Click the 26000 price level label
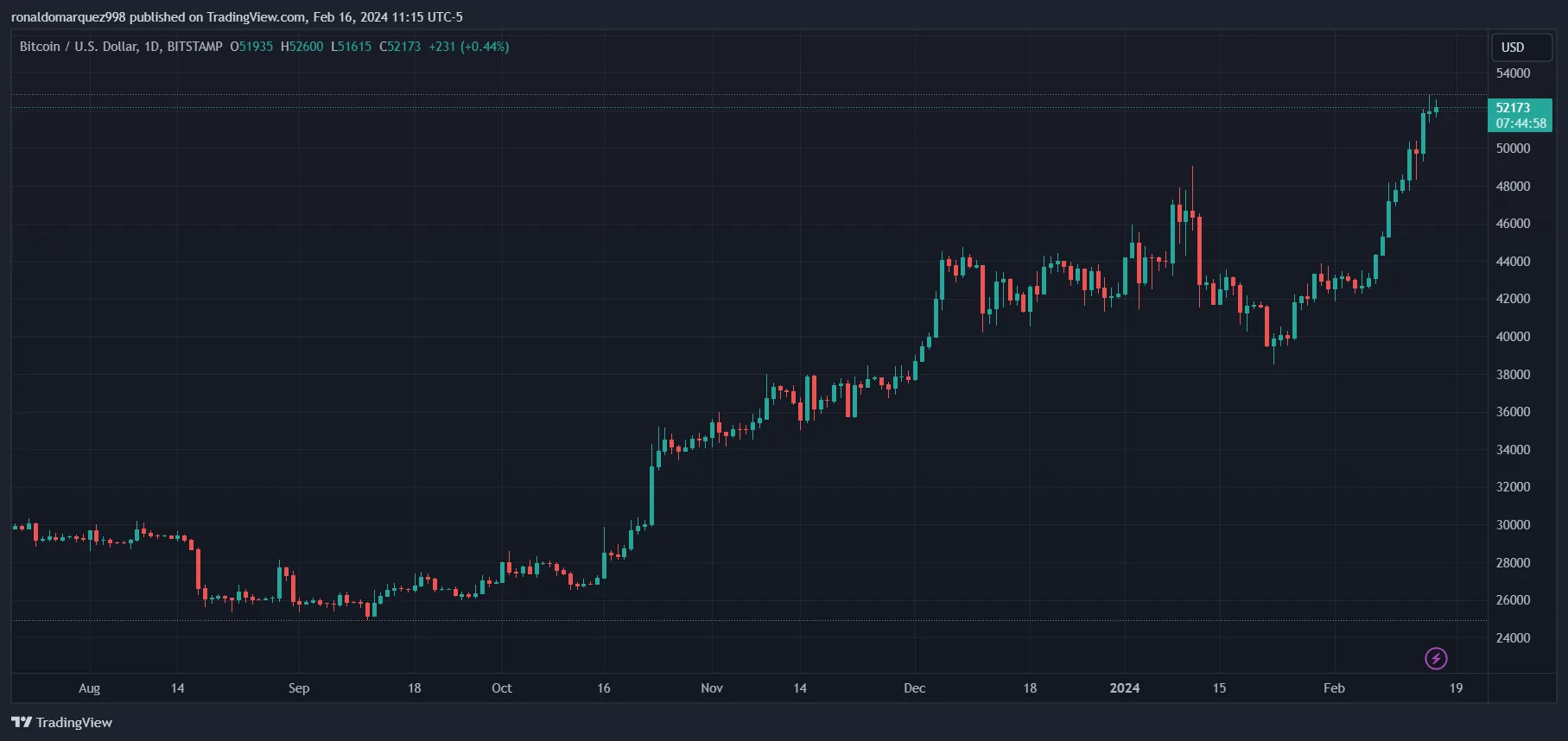 click(x=1513, y=600)
